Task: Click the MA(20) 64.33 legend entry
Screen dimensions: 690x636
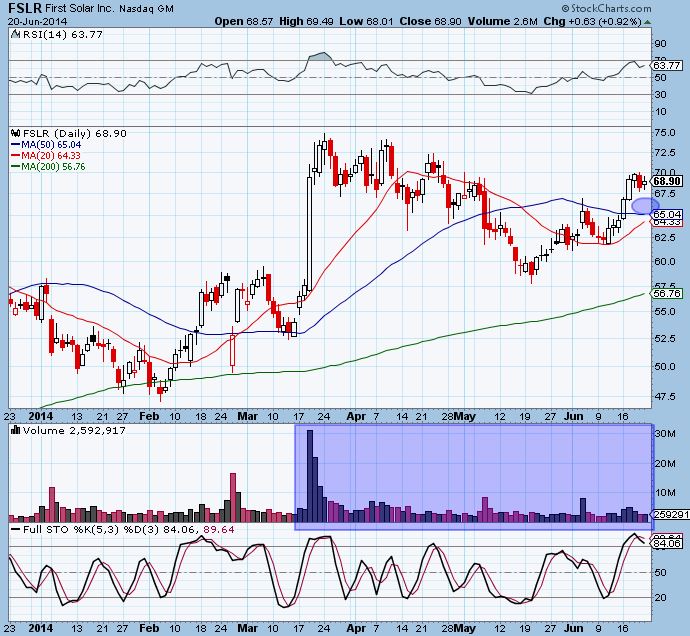Action: pyautogui.click(x=46, y=155)
